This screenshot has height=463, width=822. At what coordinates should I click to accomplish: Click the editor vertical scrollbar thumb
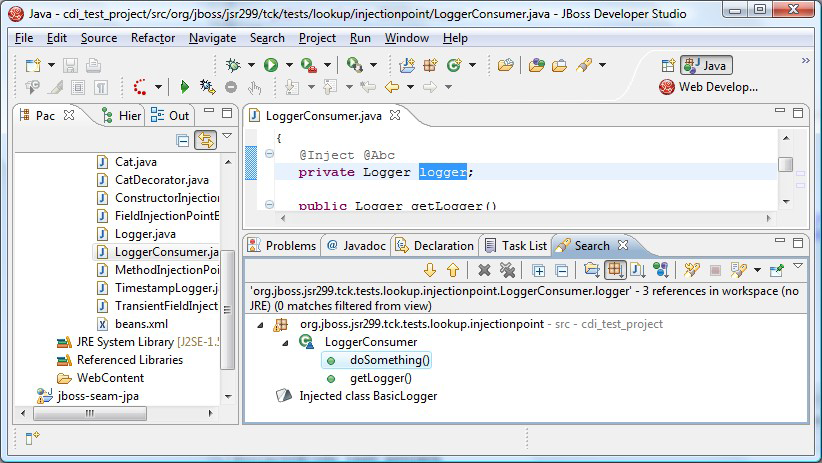(x=785, y=164)
